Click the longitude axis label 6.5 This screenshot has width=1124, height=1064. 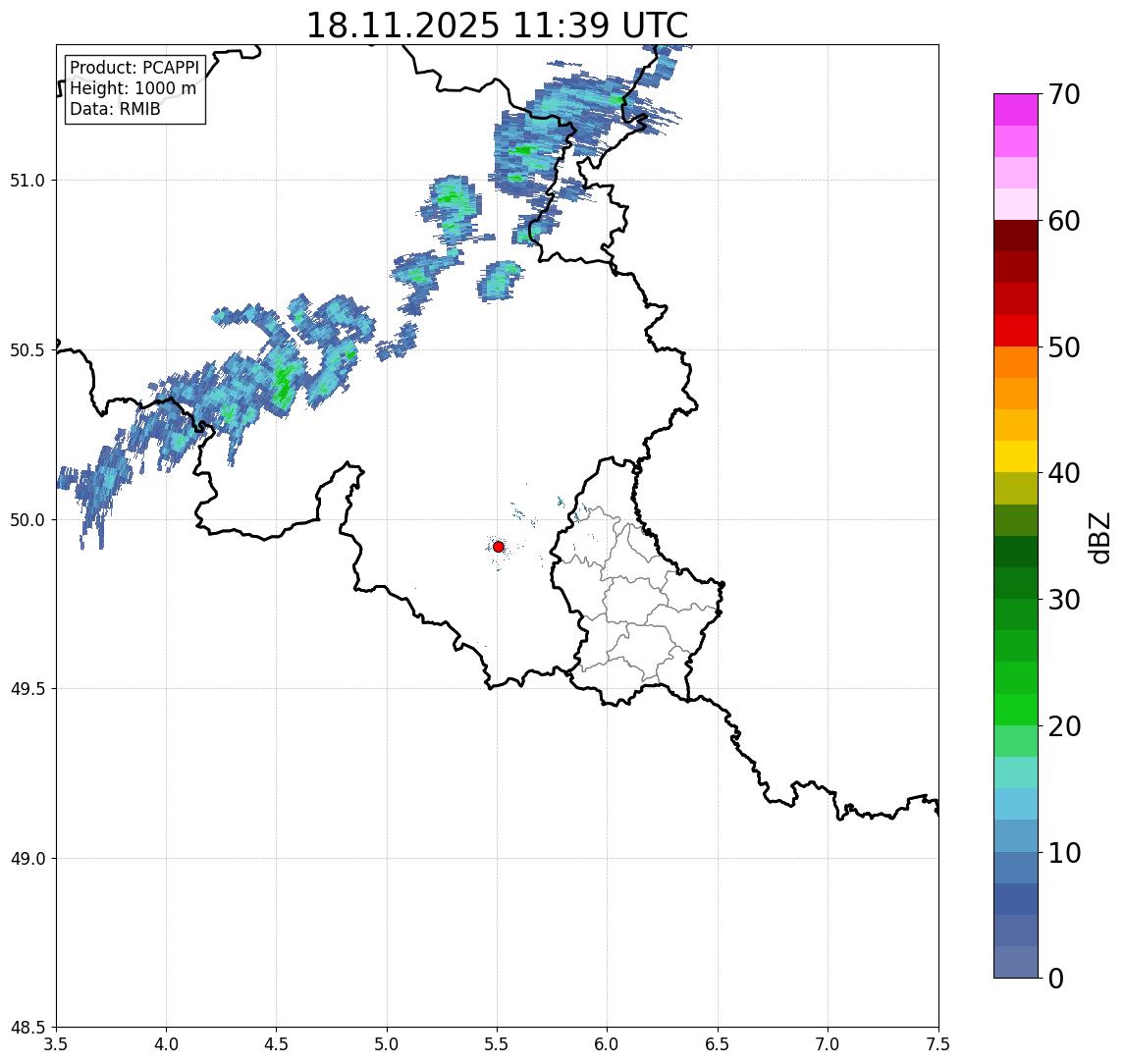coord(718,1044)
